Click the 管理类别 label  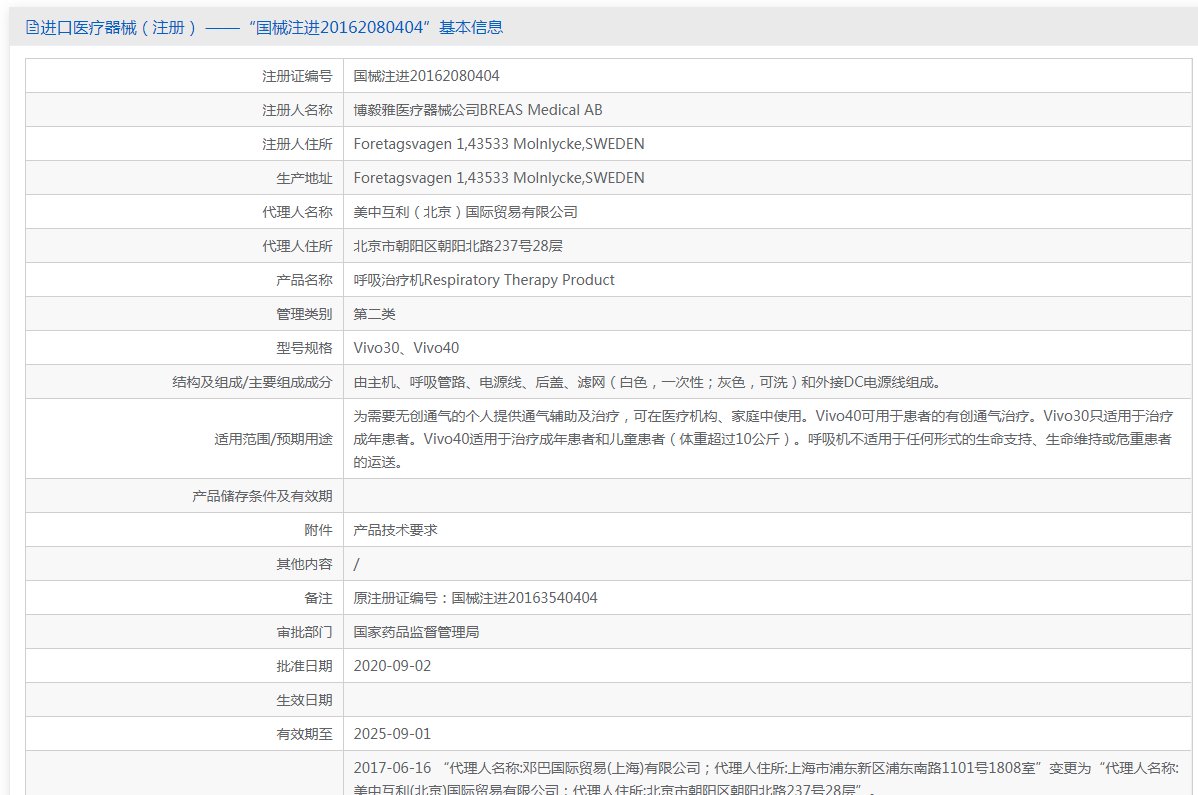(x=304, y=314)
